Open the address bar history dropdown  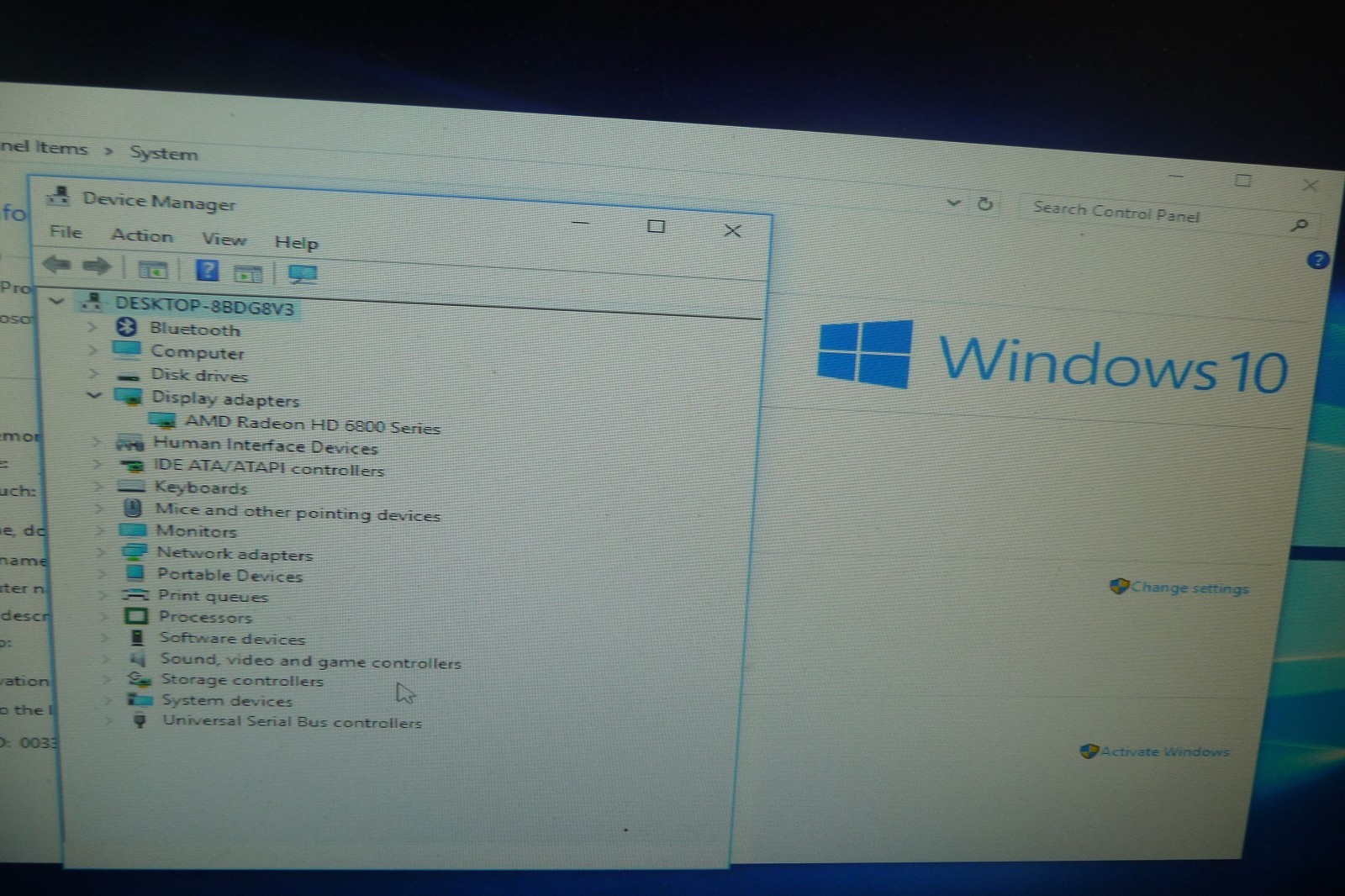[953, 203]
